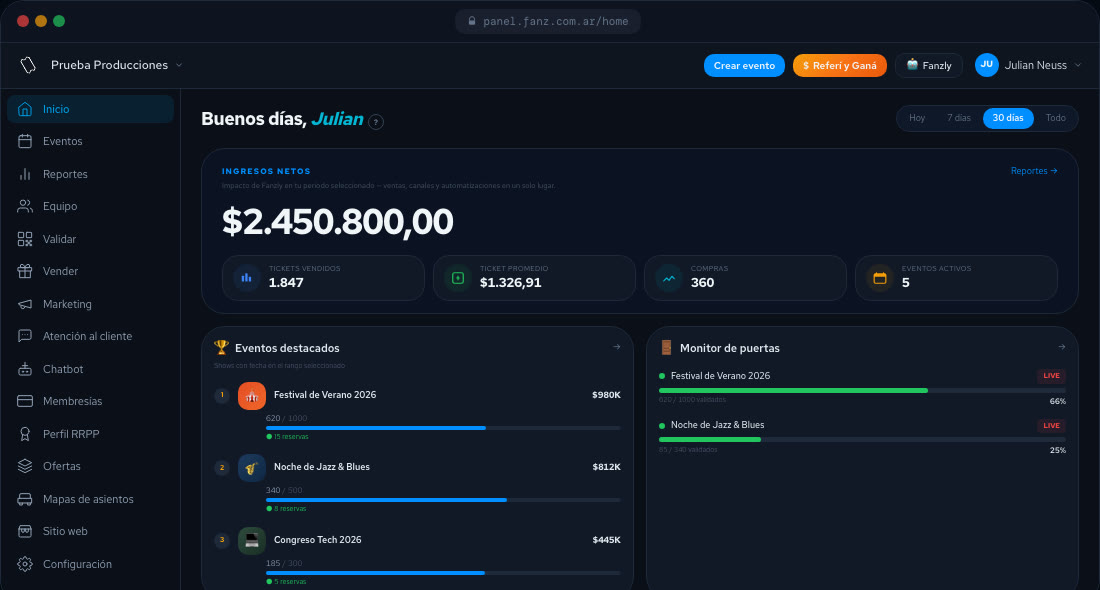Open Reportes from the sidebar
Image resolution: width=1100 pixels, height=590 pixels.
65,174
